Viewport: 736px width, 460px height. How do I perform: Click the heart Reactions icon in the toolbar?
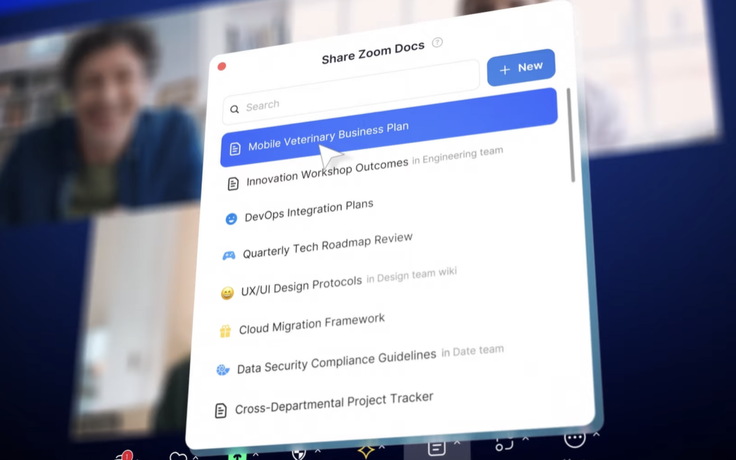[178, 456]
